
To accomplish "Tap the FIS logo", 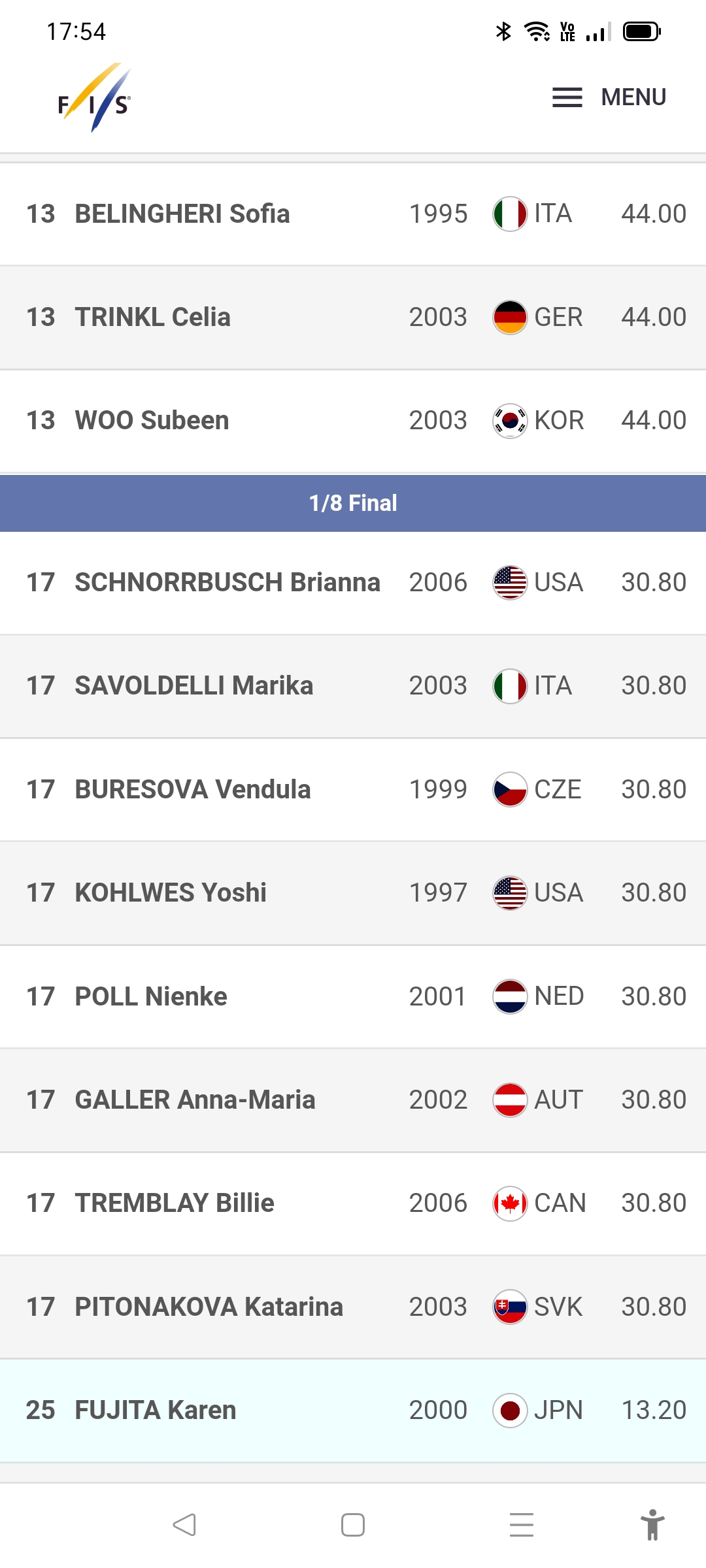I will click(95, 98).
